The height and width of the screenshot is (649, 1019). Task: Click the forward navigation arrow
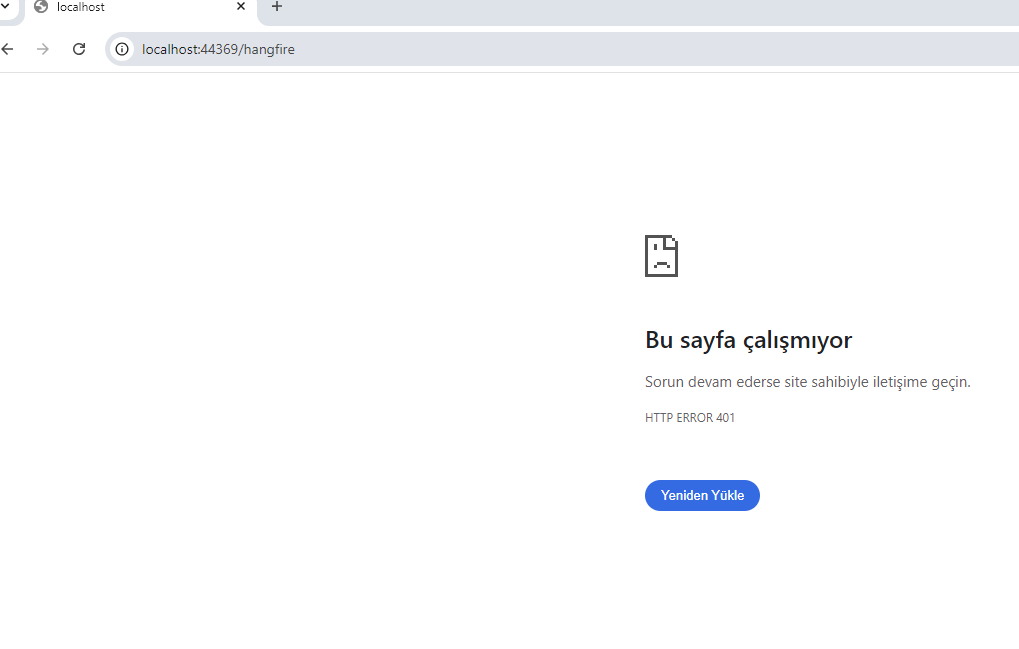(42, 49)
